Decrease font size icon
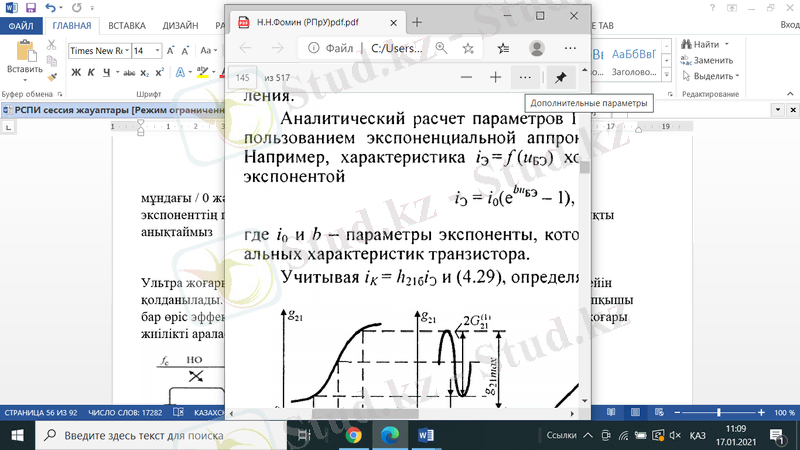Screen dimensions: 800x450 point(185,51)
